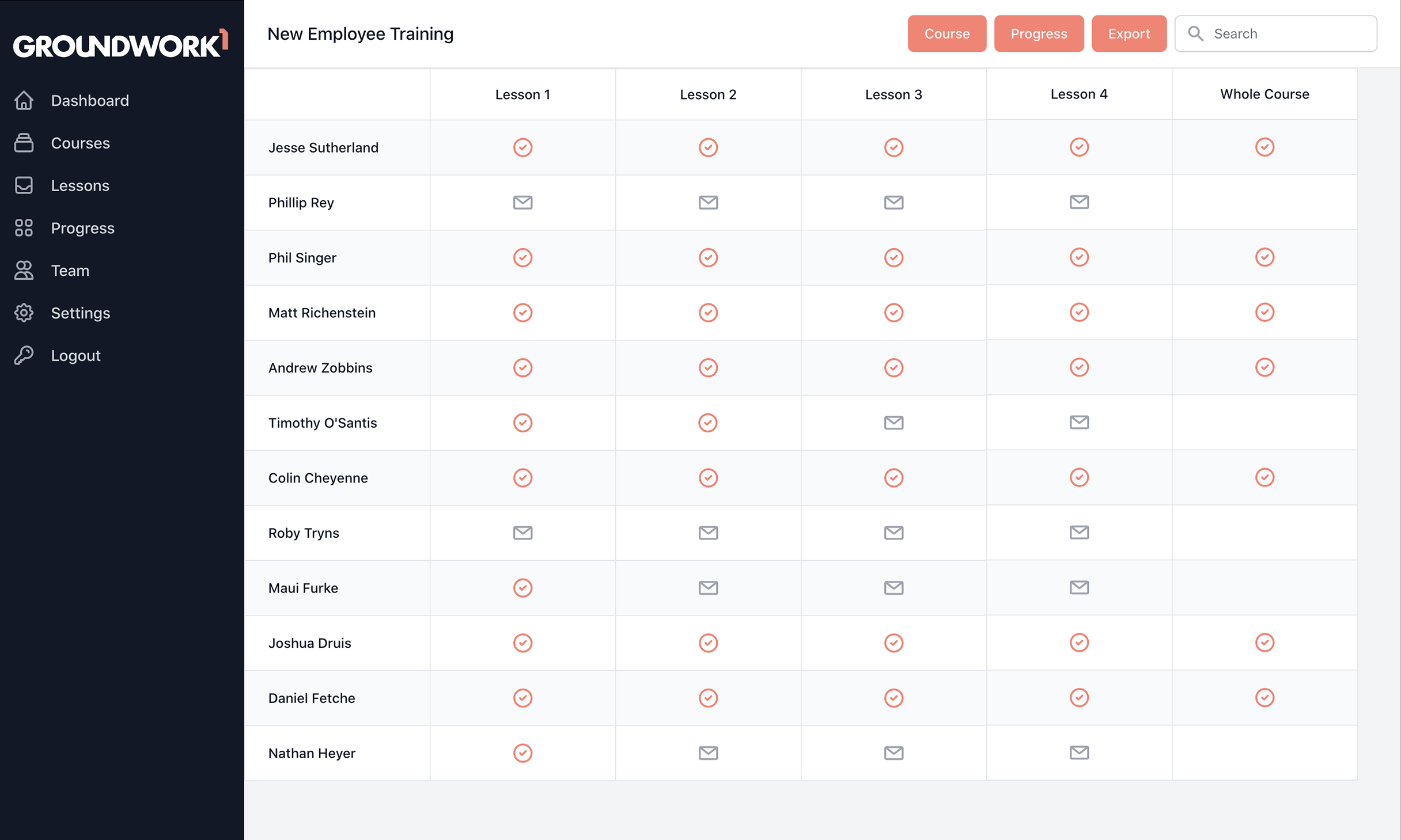Click Nathan Heyer's Lesson 2 mail icon
The height and width of the screenshot is (840, 1401).
tap(708, 753)
